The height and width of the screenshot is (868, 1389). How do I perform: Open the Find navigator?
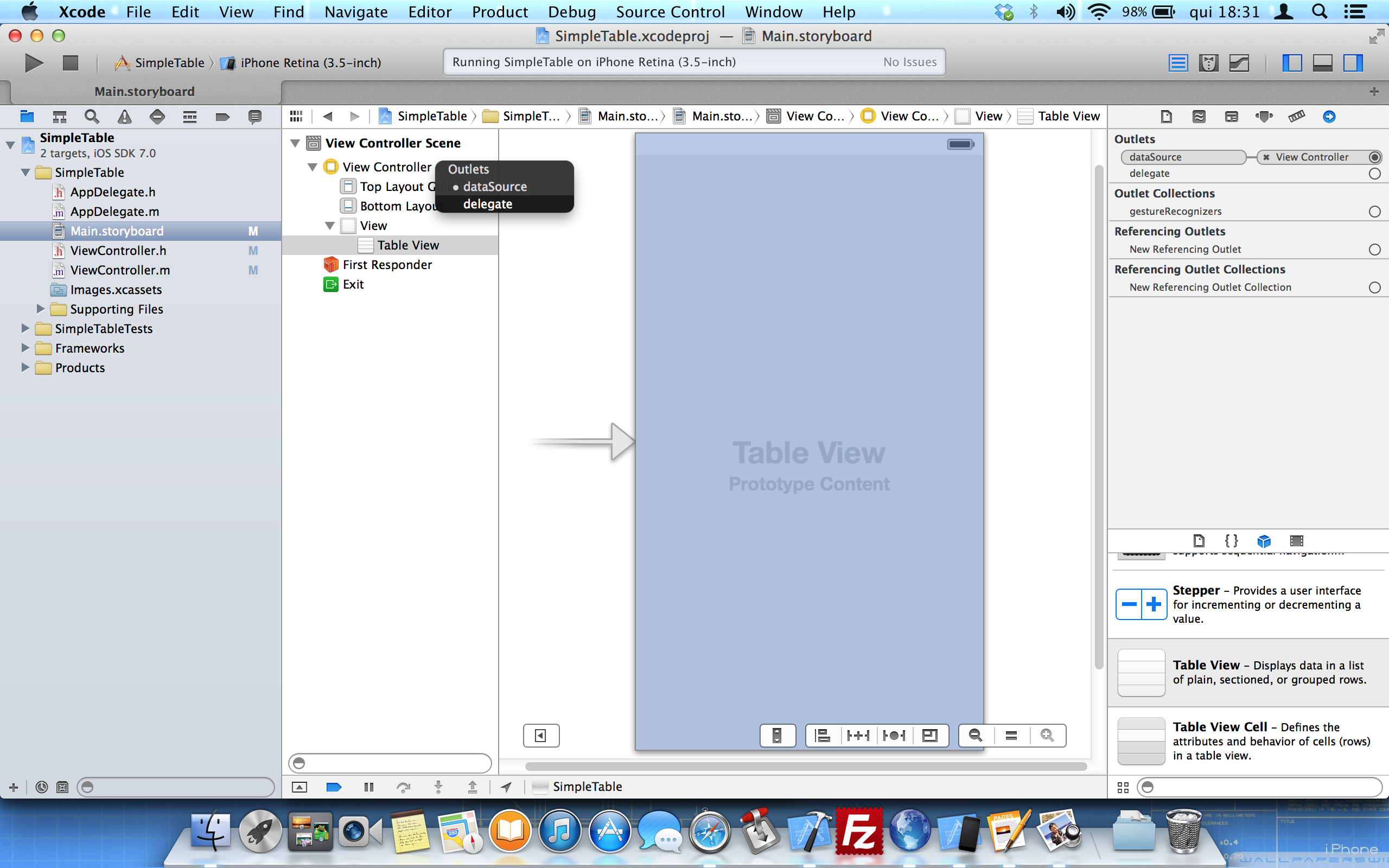tap(92, 117)
